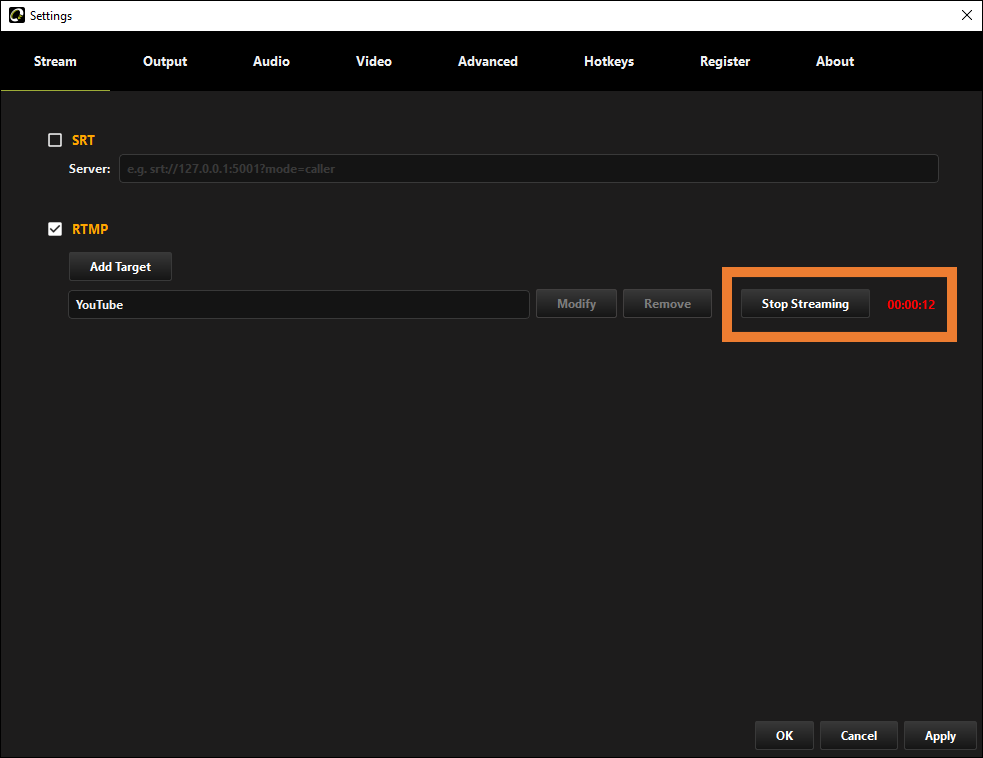Switch to the Stream tab

(x=55, y=61)
